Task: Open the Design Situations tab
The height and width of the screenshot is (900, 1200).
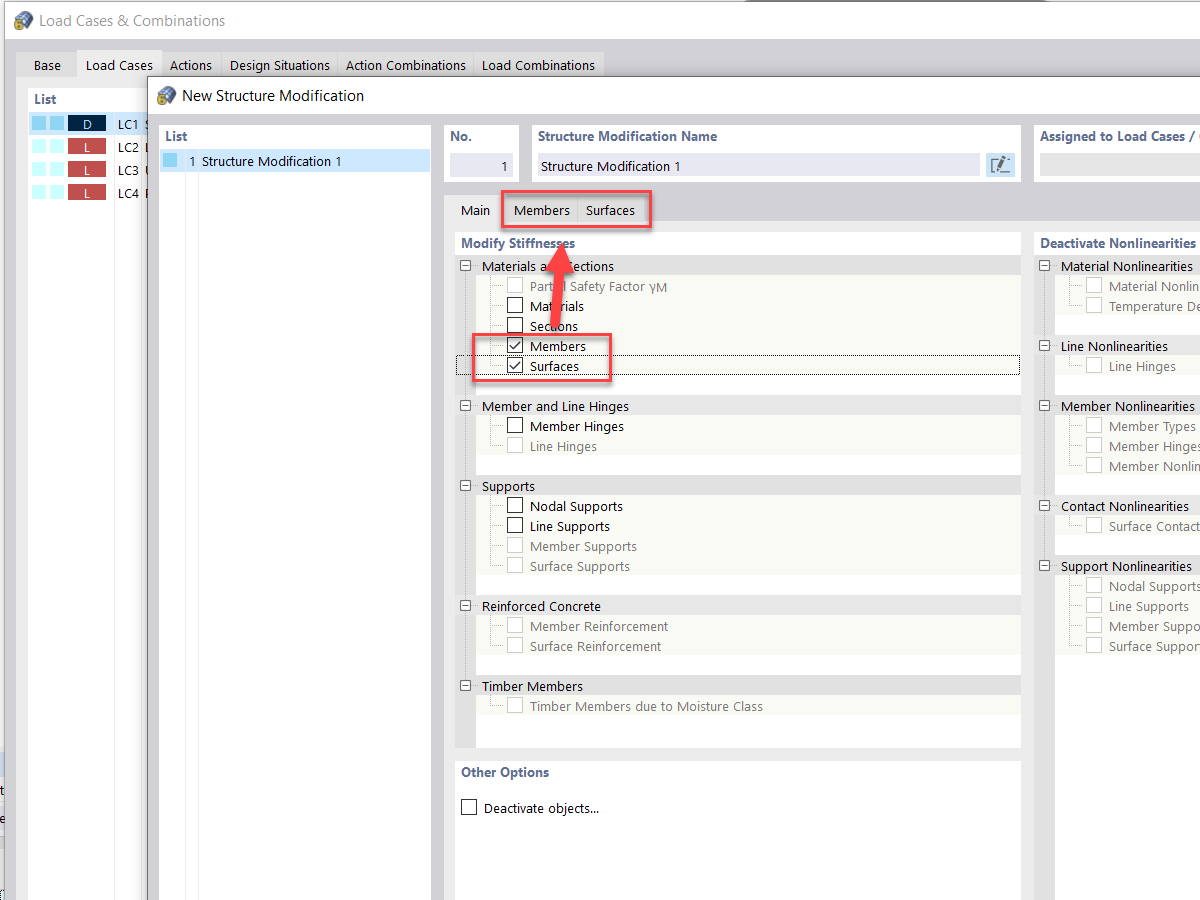Action: click(x=280, y=65)
